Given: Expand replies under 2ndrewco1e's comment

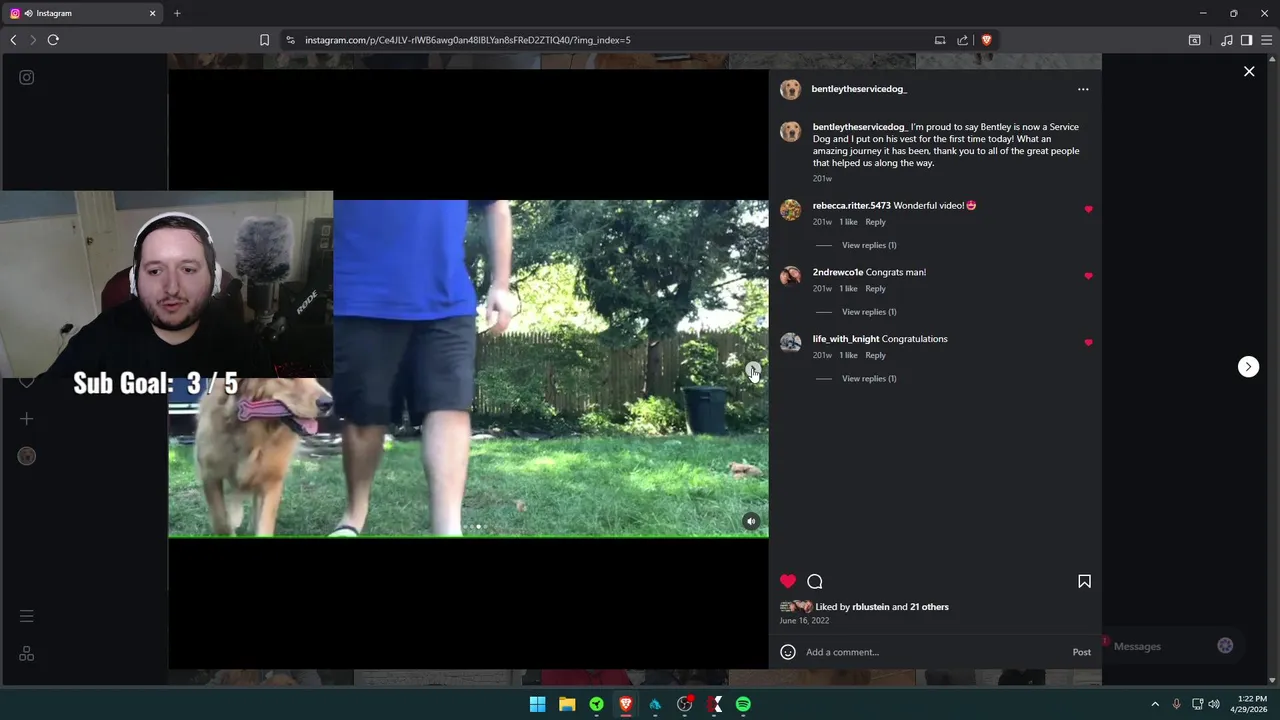Looking at the screenshot, I should 869,312.
